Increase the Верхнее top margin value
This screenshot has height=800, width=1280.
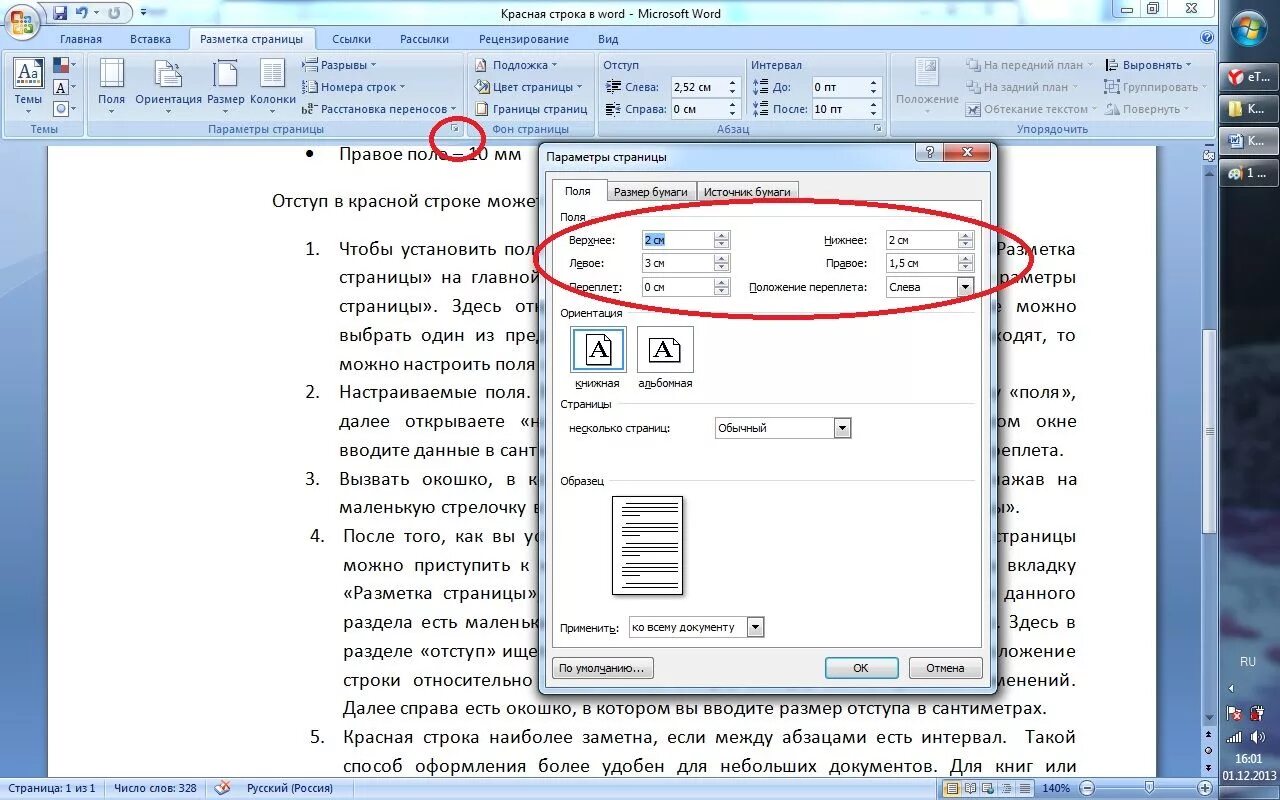(722, 236)
